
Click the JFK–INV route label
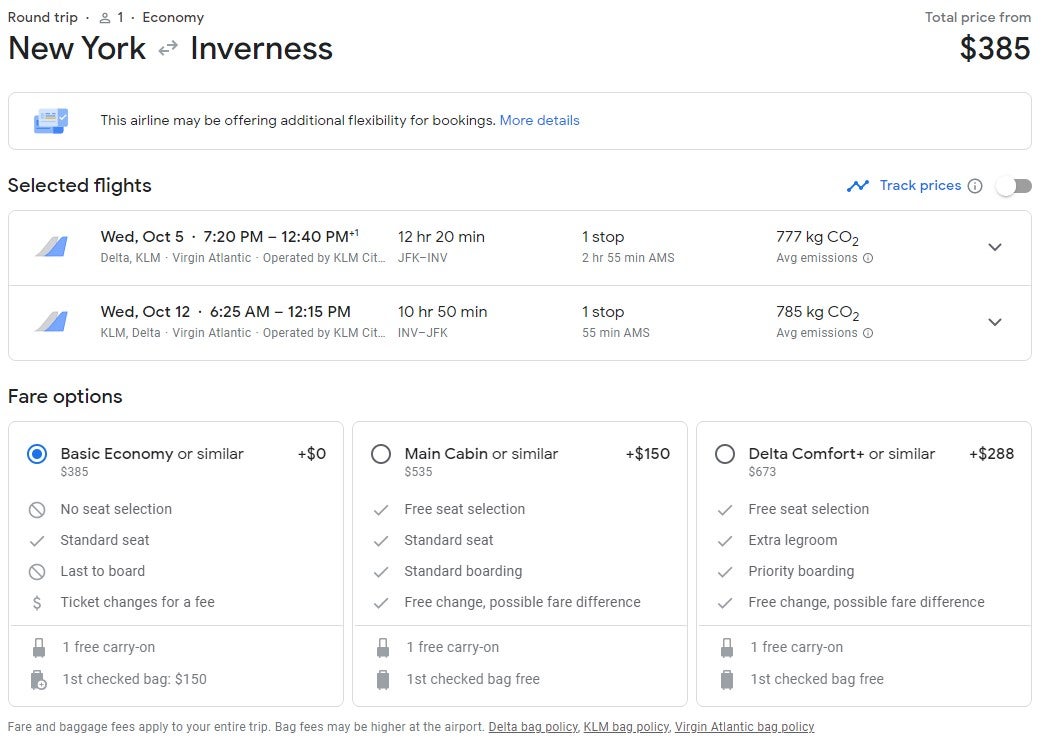click(423, 258)
